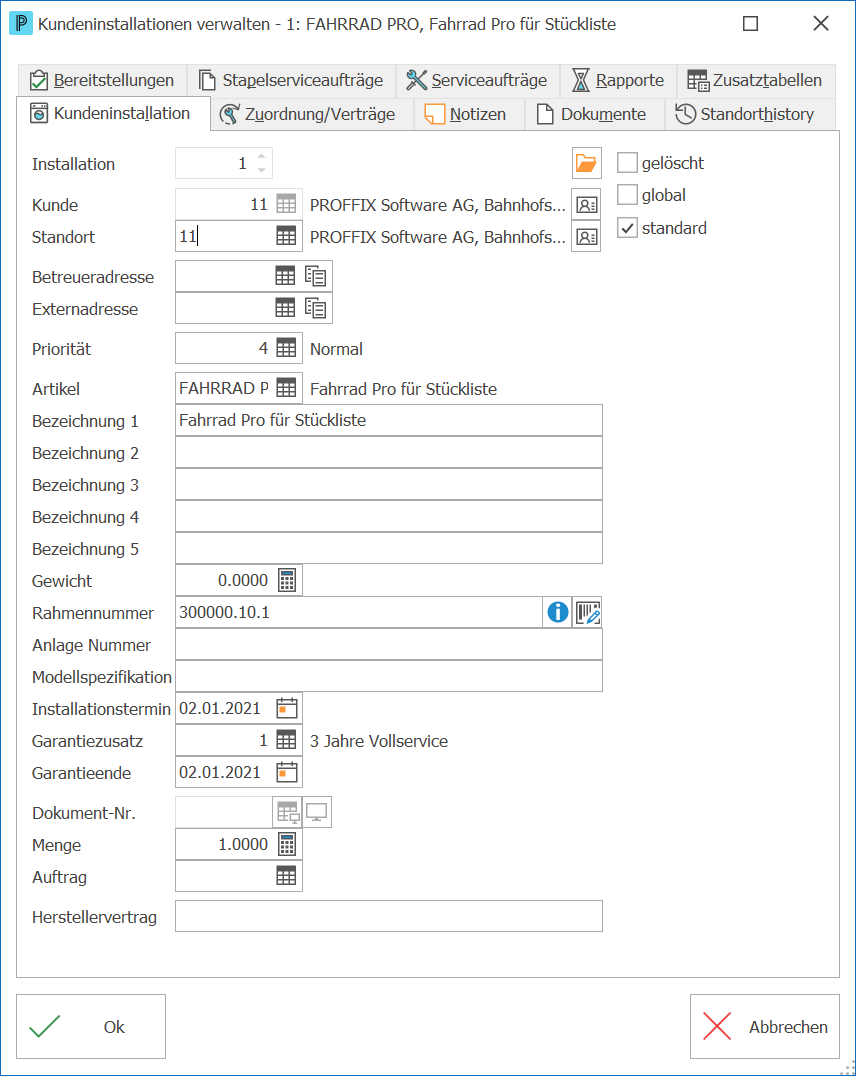The width and height of the screenshot is (856, 1076).
Task: Click into the Bezeichnung 5 field
Action: pyautogui.click(x=389, y=548)
